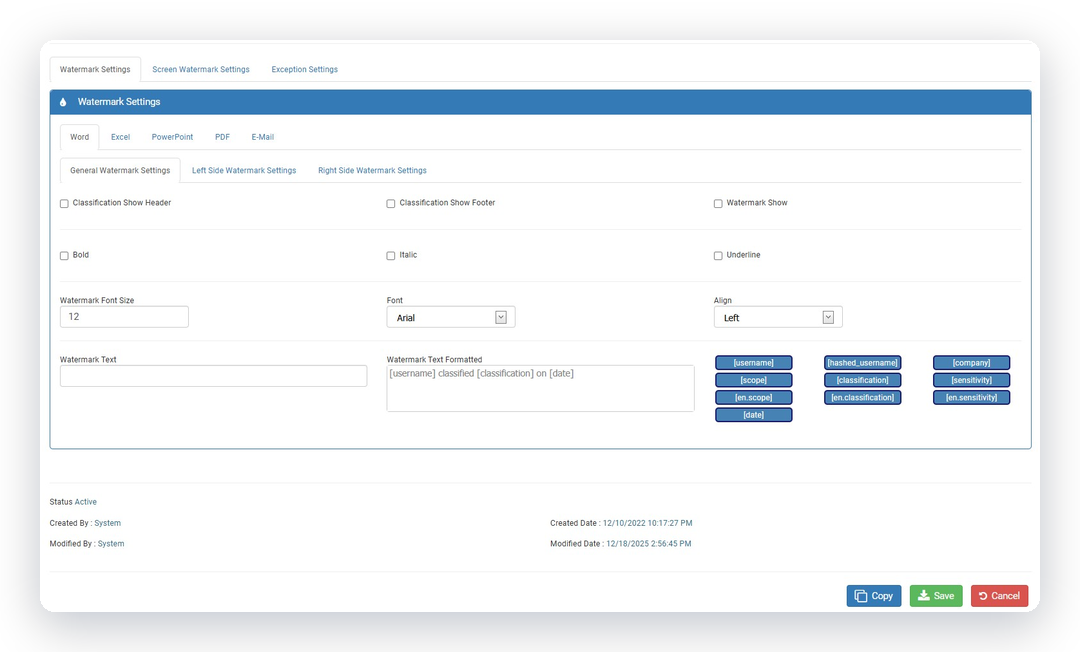Insert the [hashed_username] tag button
1080x652 pixels.
pos(862,363)
